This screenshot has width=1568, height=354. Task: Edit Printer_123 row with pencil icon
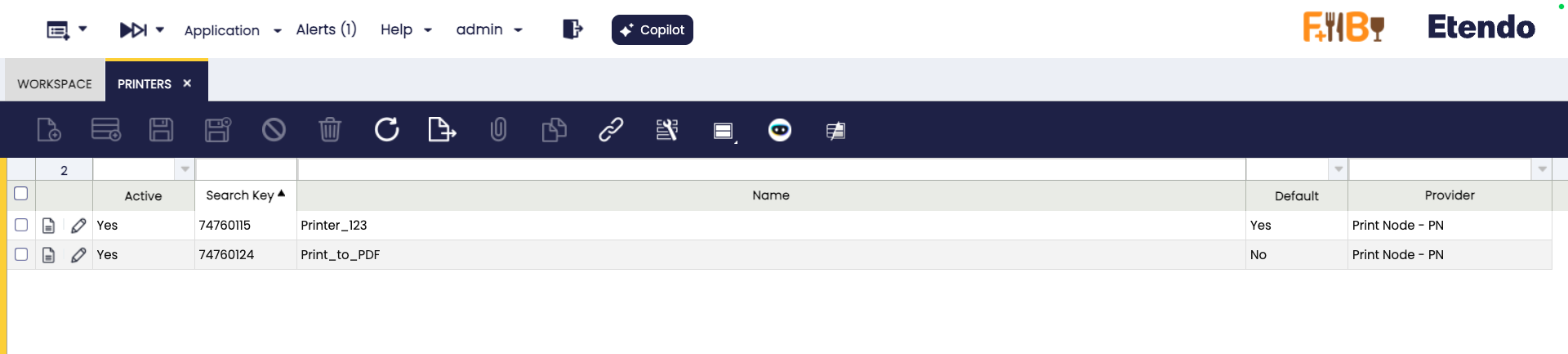click(x=78, y=226)
